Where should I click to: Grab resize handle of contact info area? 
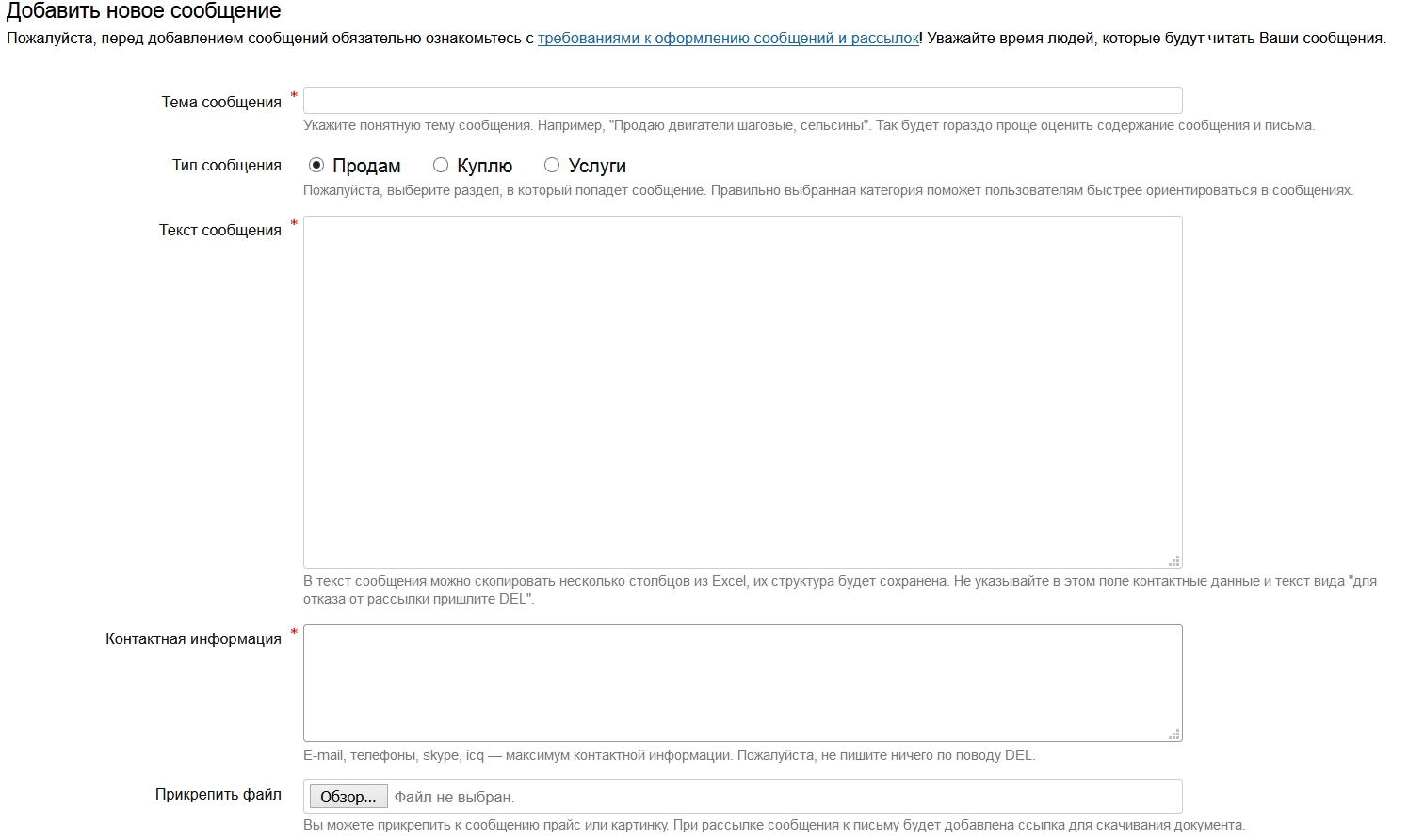coord(1173,734)
